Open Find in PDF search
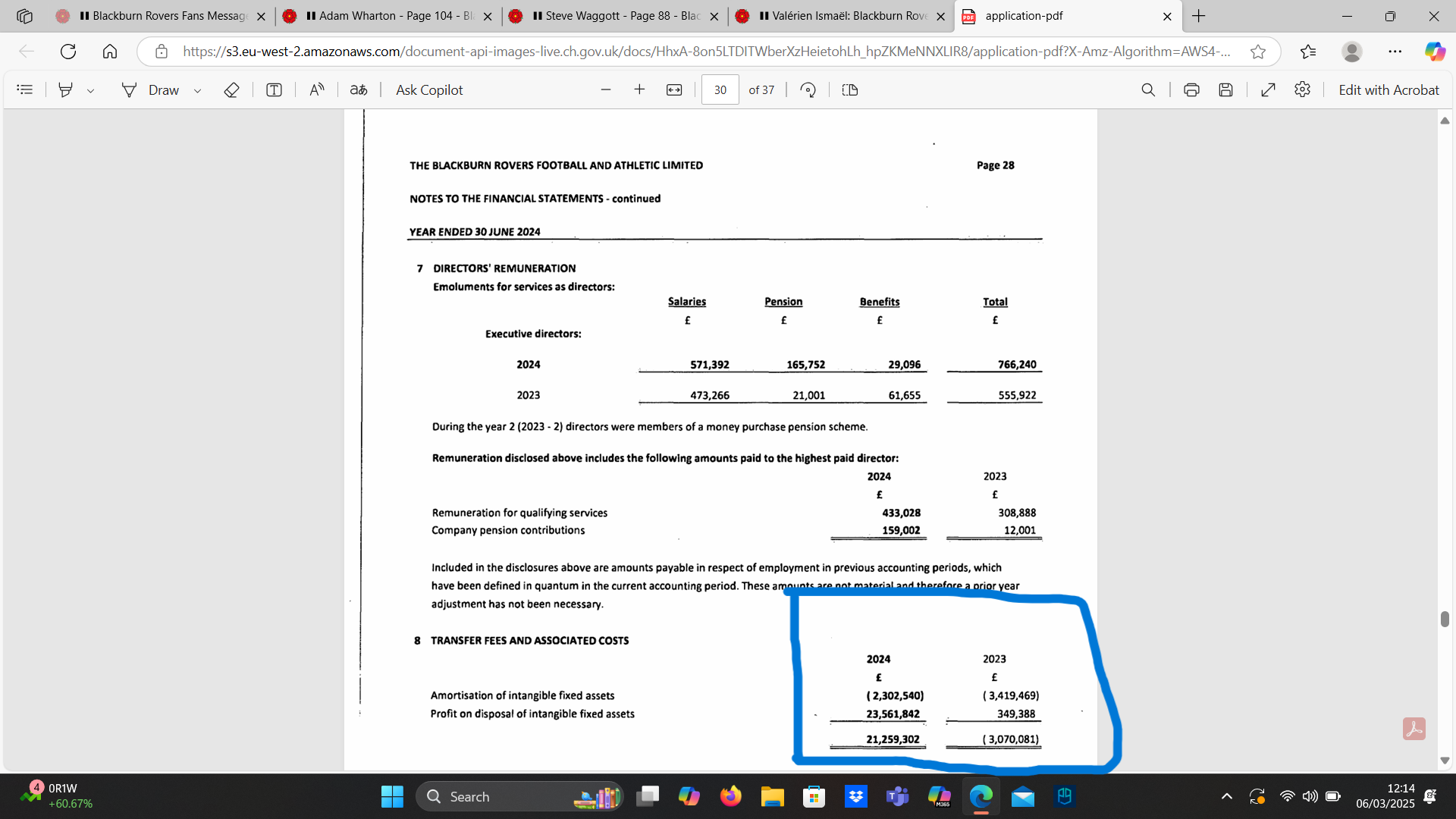Screen dimensions: 1456x819 click(x=1148, y=89)
